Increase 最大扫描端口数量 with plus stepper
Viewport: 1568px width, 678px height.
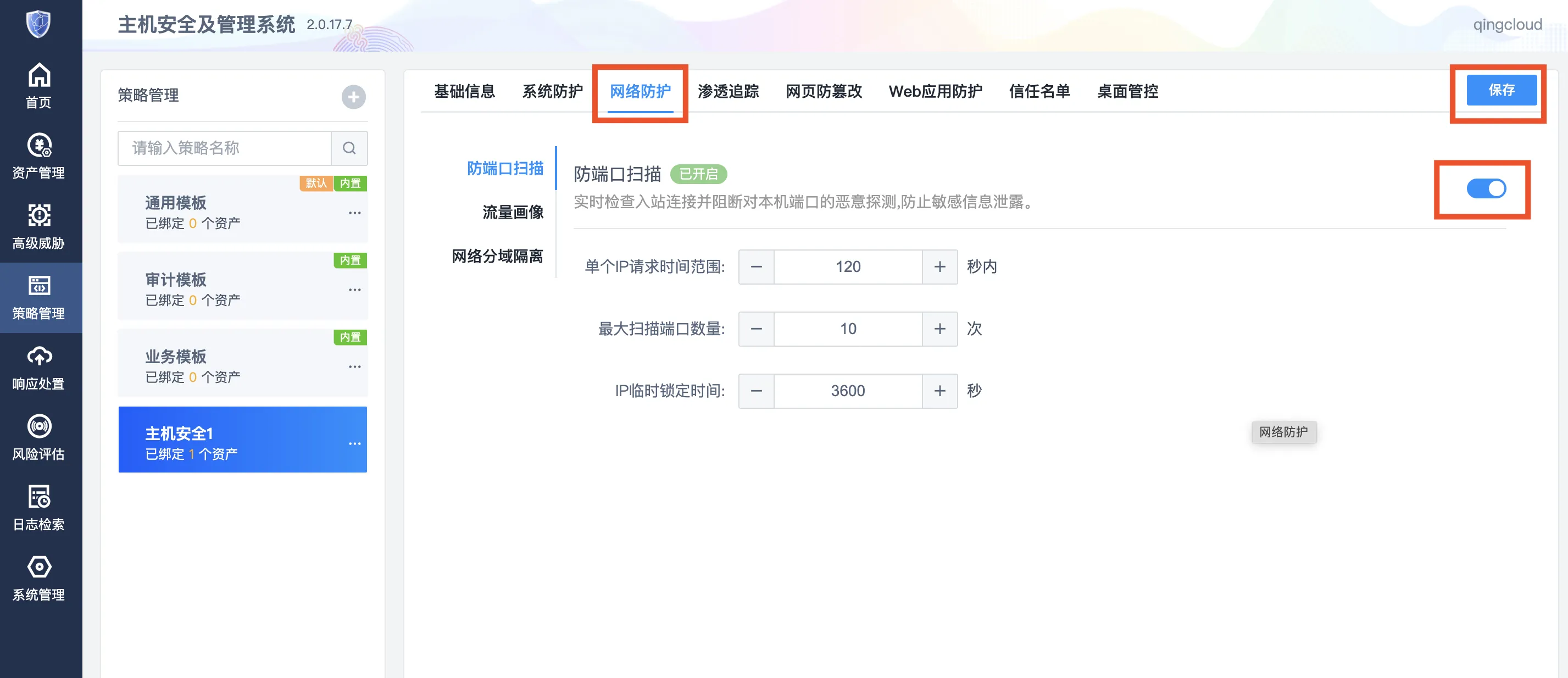[x=939, y=329]
